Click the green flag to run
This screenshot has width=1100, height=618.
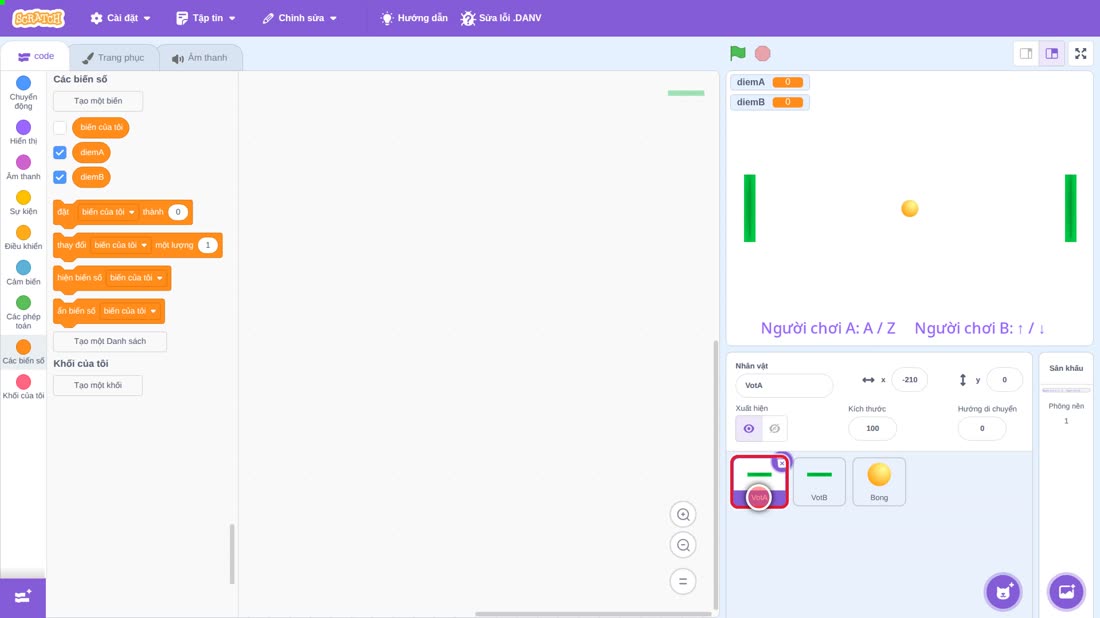737,53
